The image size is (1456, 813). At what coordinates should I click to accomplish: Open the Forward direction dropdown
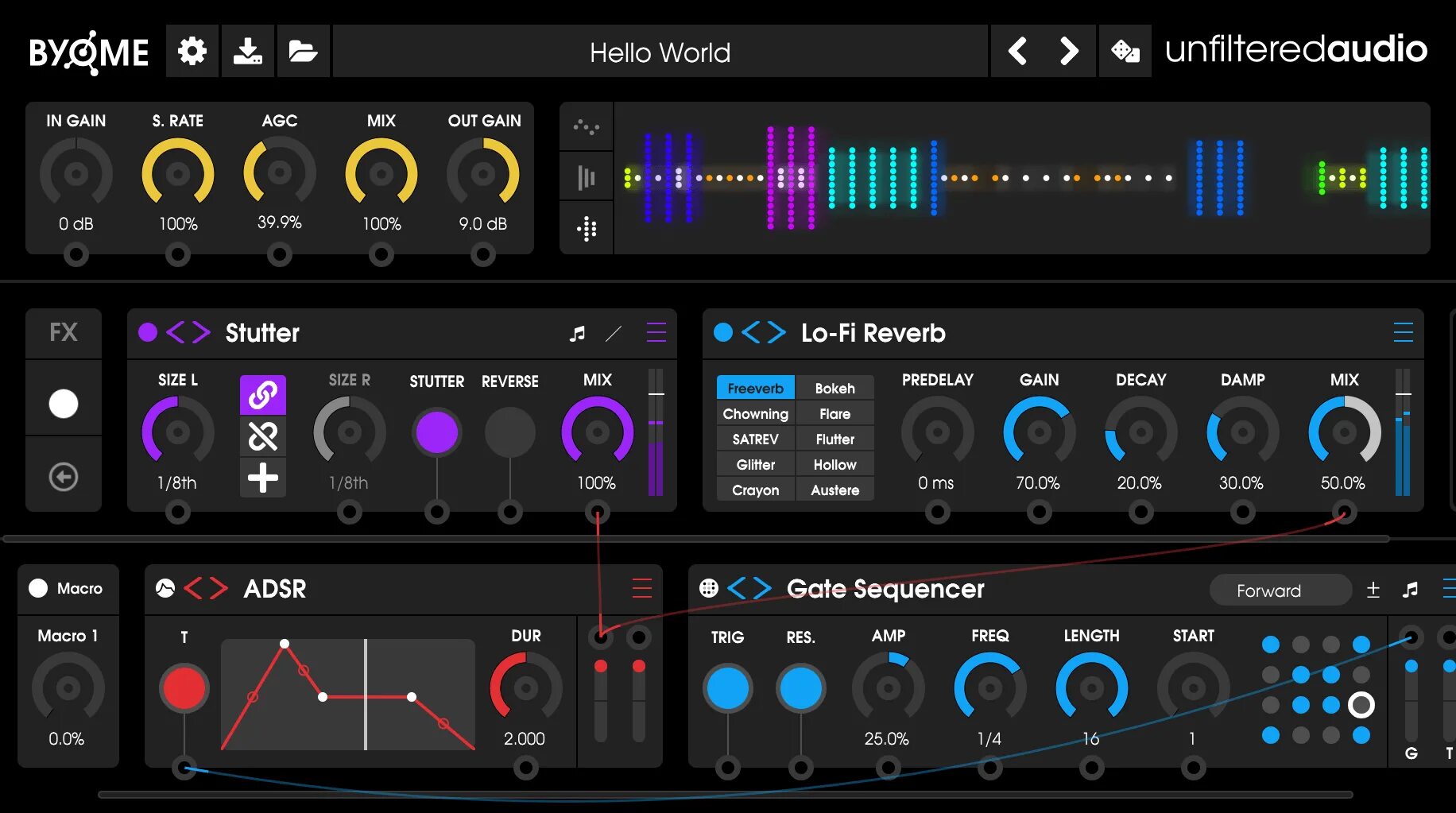tap(1280, 590)
